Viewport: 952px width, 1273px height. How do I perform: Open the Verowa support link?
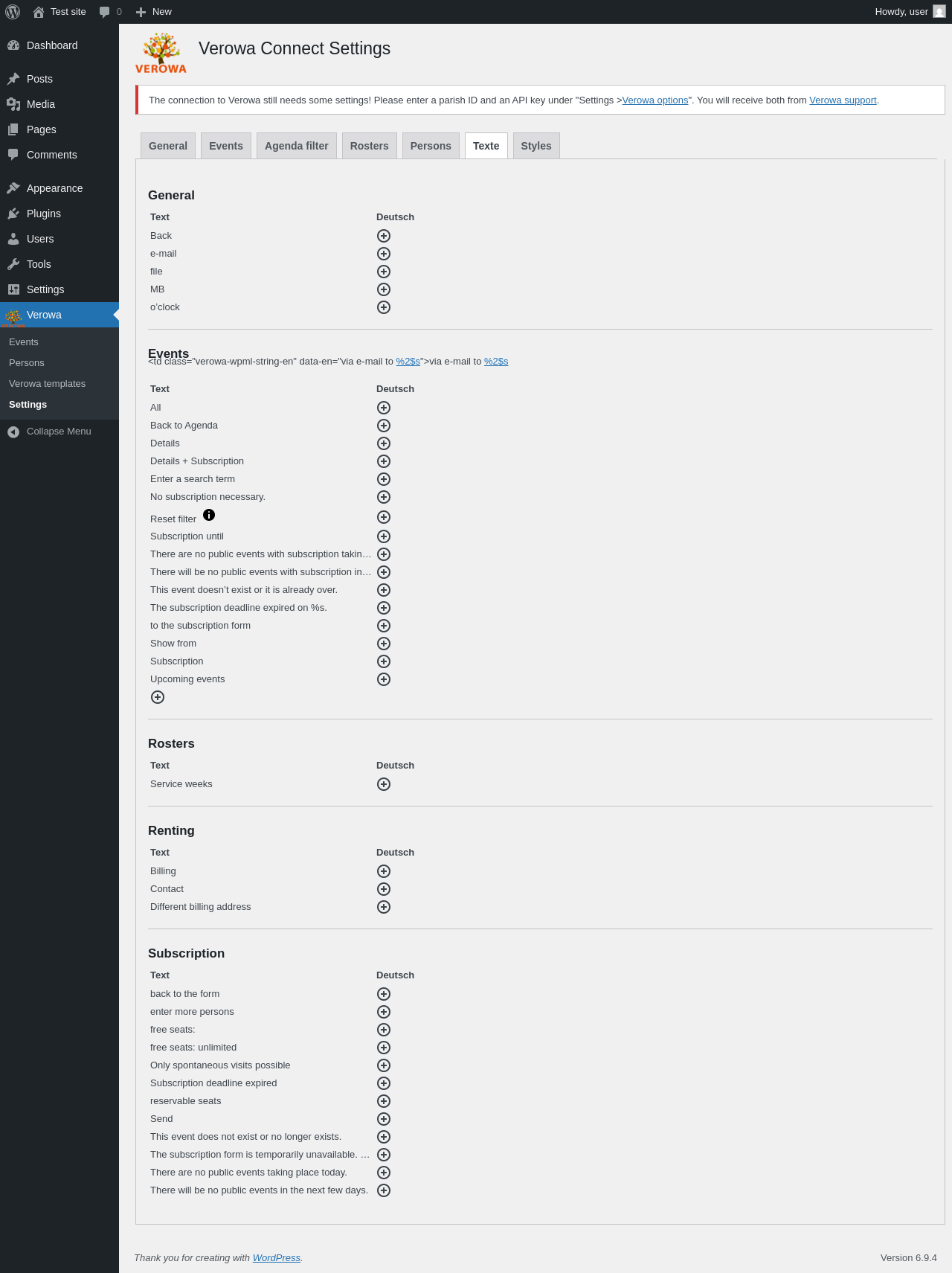tap(843, 100)
